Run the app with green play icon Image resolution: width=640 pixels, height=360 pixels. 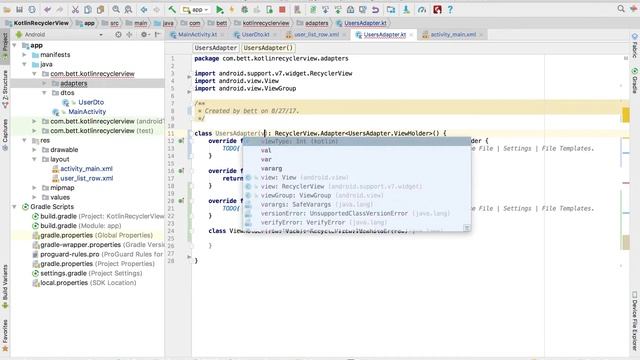(x=220, y=9)
